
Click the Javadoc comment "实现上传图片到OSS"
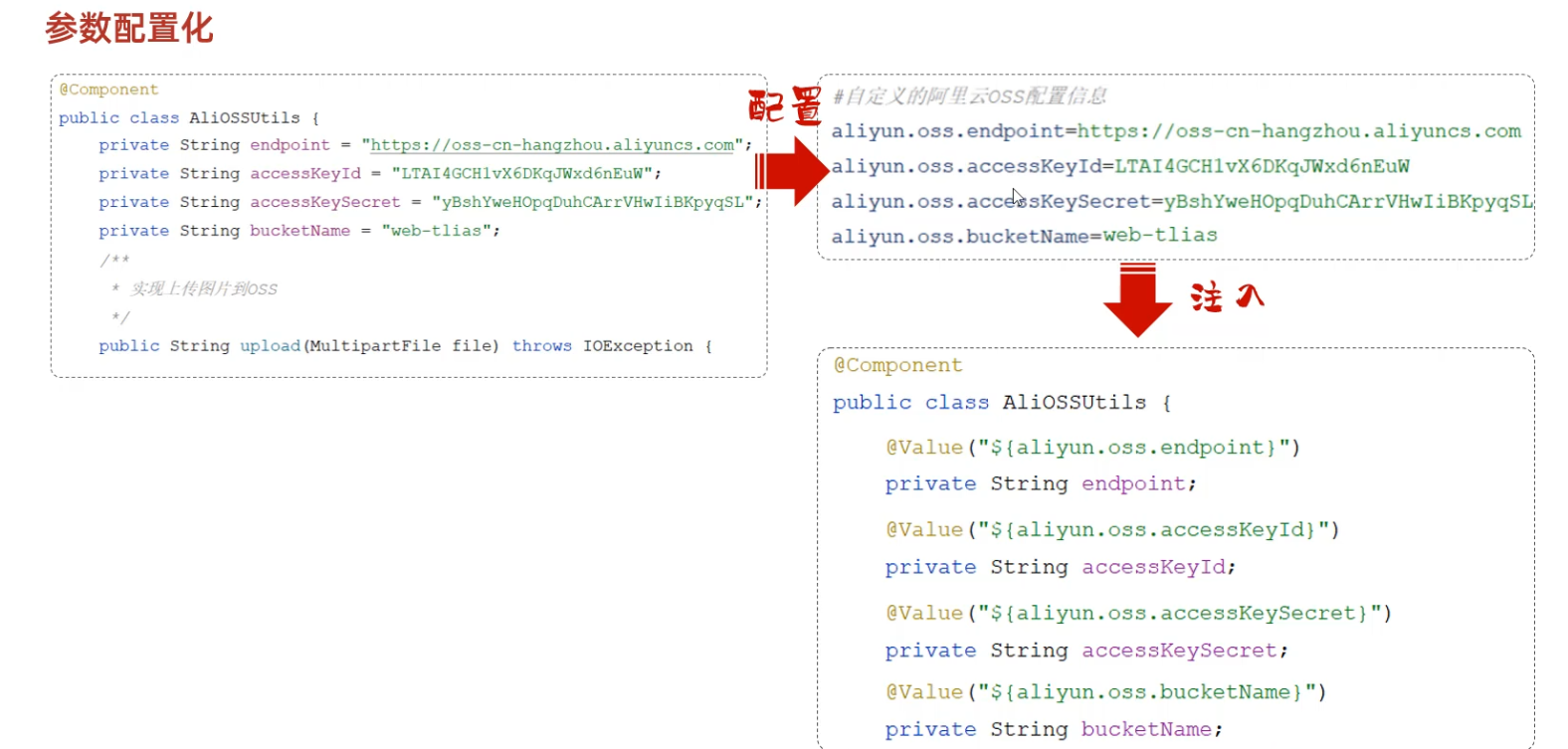click(204, 288)
